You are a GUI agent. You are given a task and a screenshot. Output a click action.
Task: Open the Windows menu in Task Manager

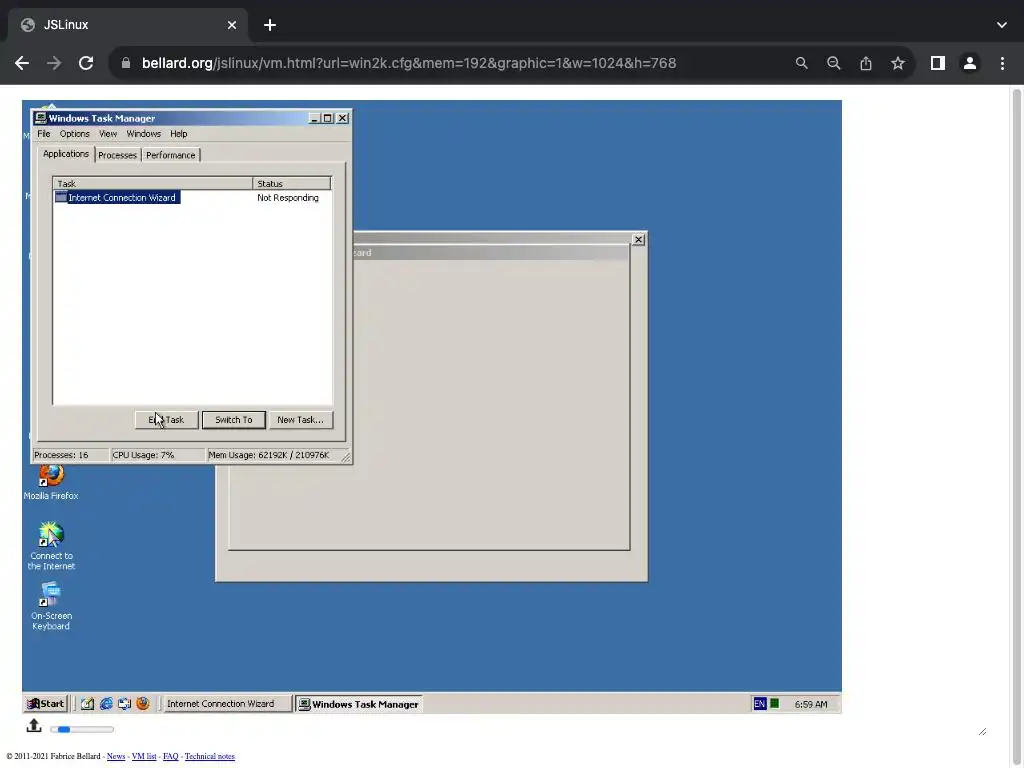click(144, 134)
